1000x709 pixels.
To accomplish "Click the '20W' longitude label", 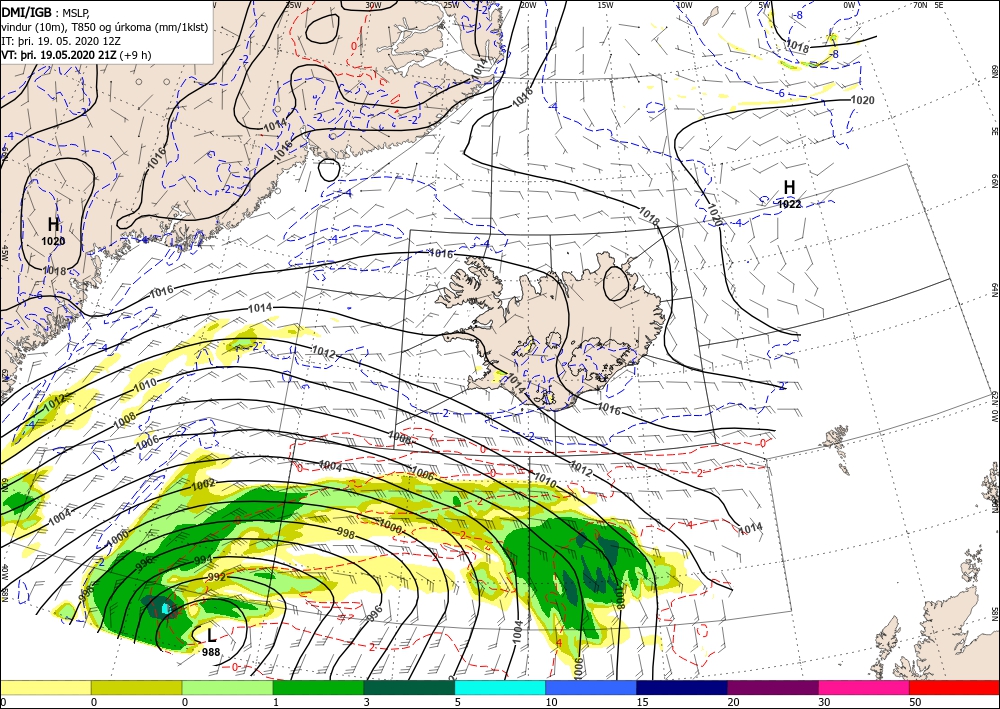I will coord(528,5).
